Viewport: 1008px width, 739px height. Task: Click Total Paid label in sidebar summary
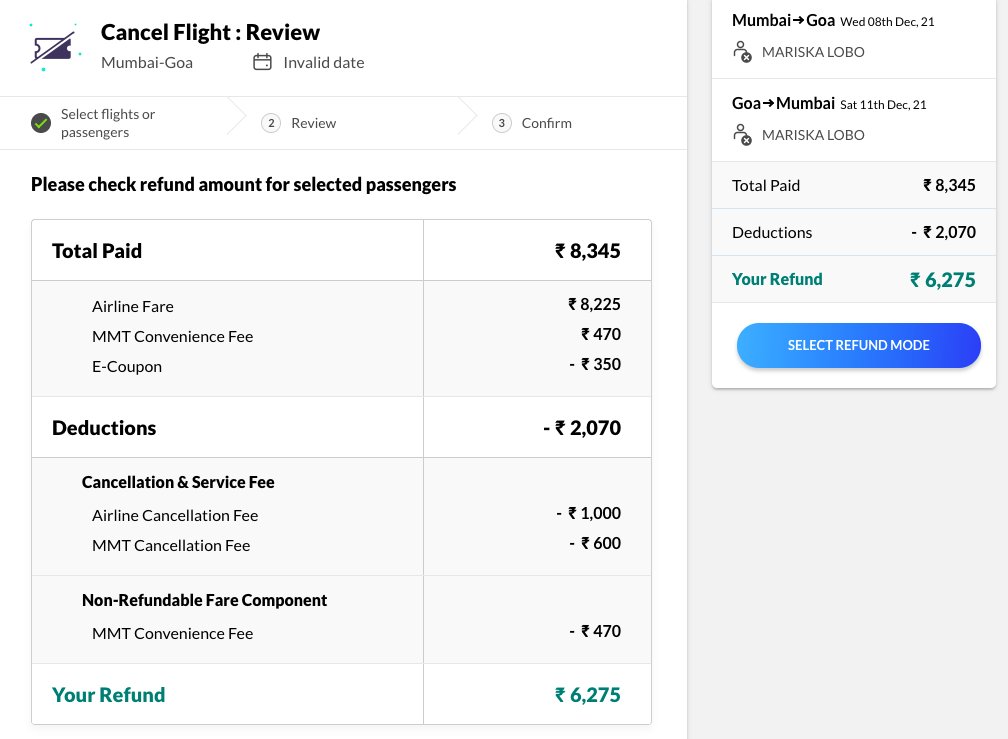tap(766, 186)
